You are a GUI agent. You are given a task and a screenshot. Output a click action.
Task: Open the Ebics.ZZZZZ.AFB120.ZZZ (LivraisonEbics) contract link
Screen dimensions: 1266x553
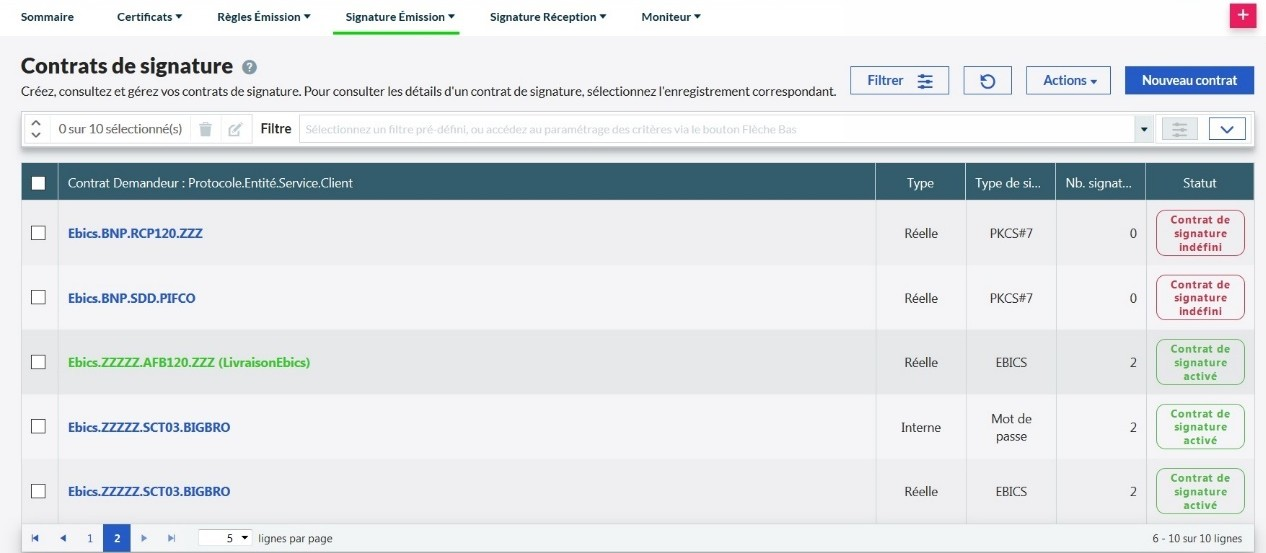189,363
